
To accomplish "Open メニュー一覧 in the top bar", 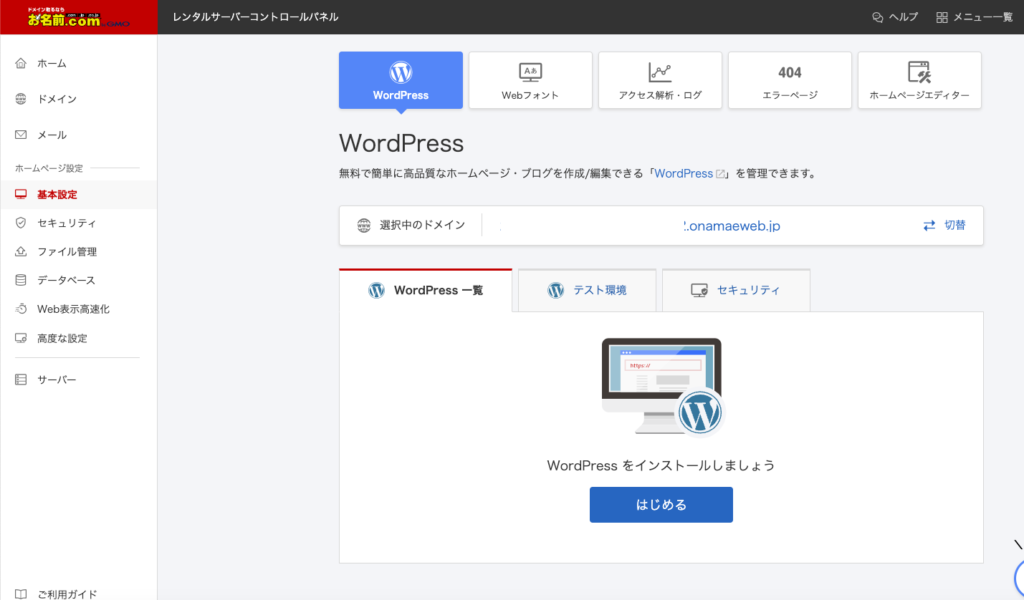I will pyautogui.click(x=974, y=18).
